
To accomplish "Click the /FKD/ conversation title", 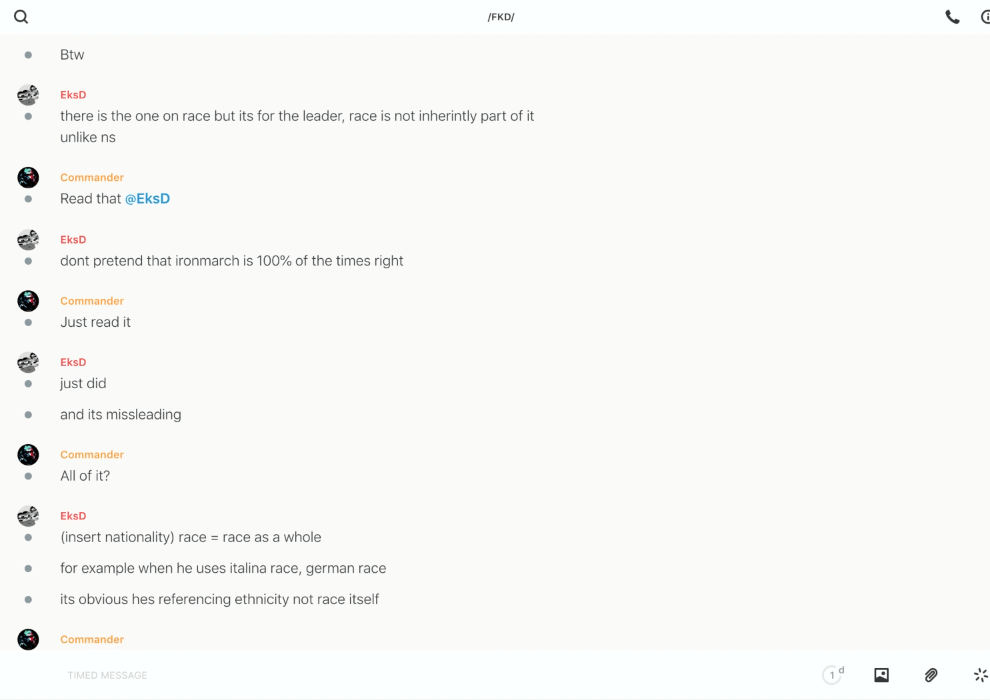I will point(501,17).
